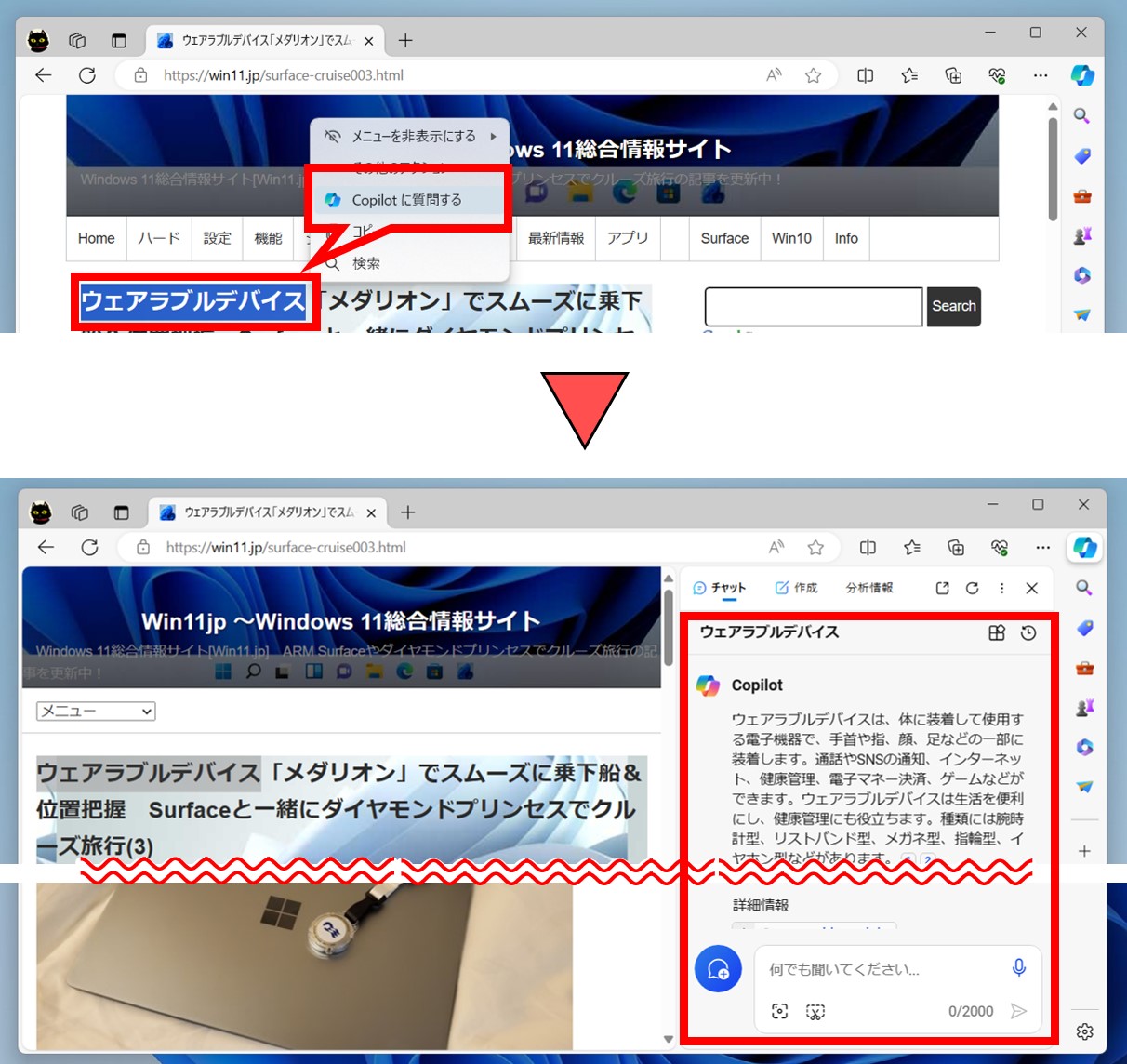The height and width of the screenshot is (1064, 1127).
Task: Click the page scroll-down arrow in the Copilot-pane window
Action: 668,1039
